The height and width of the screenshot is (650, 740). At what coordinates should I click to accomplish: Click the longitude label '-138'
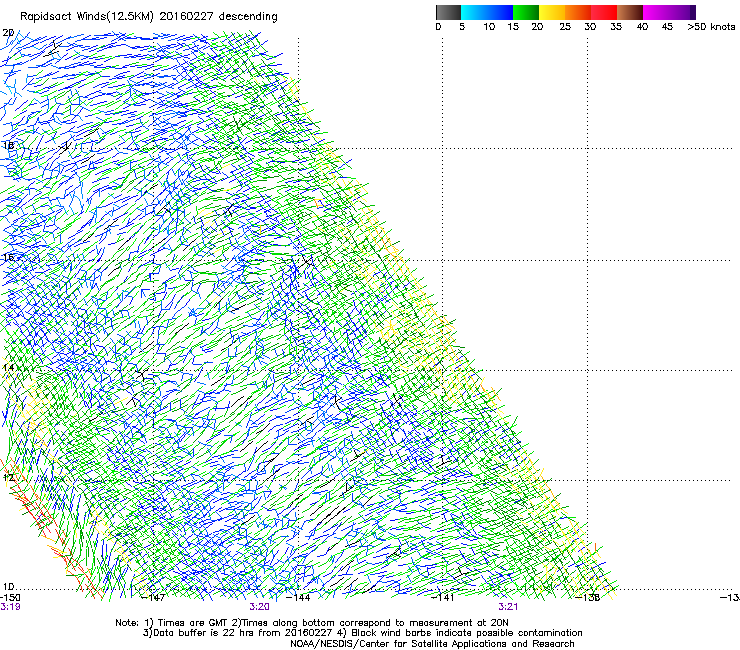588,597
